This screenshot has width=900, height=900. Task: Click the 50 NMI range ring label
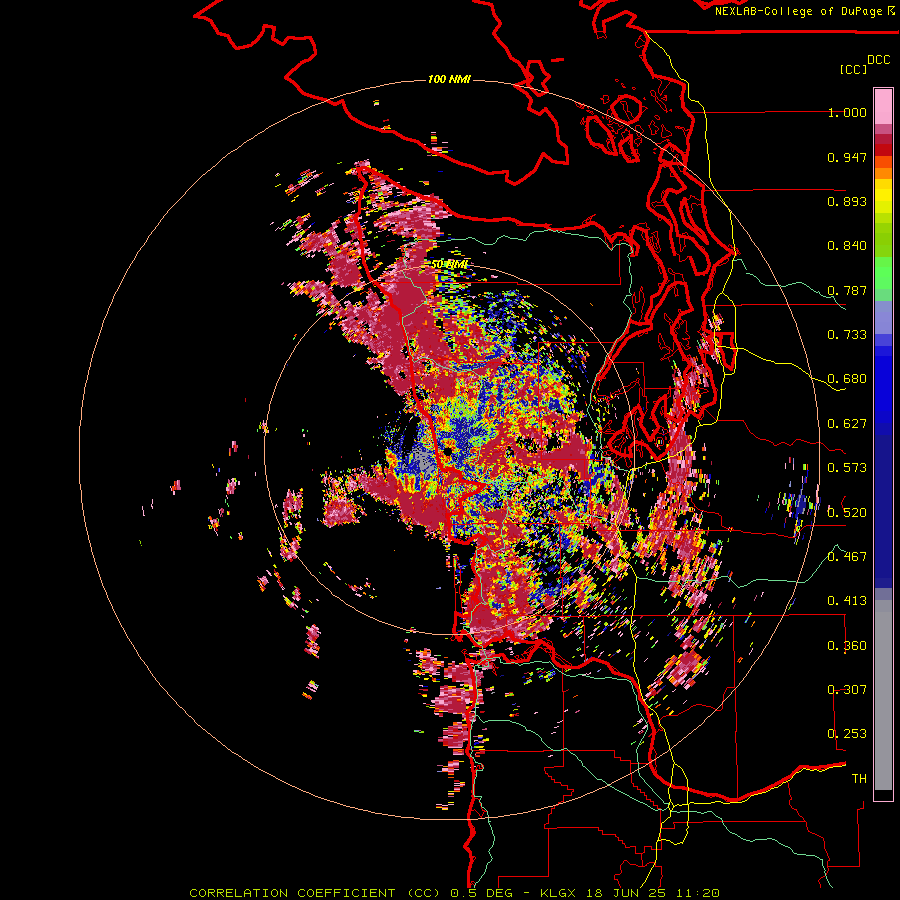pos(449,264)
